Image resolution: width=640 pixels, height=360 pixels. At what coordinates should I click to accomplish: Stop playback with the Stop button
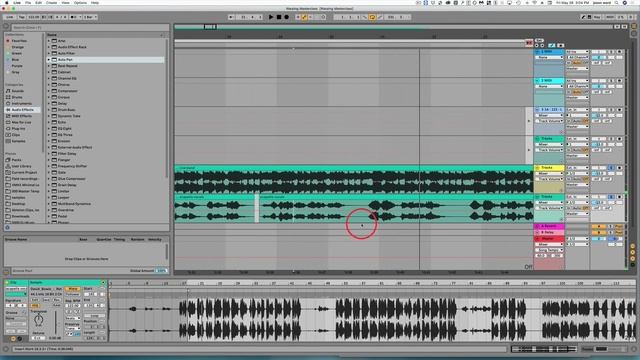point(279,17)
